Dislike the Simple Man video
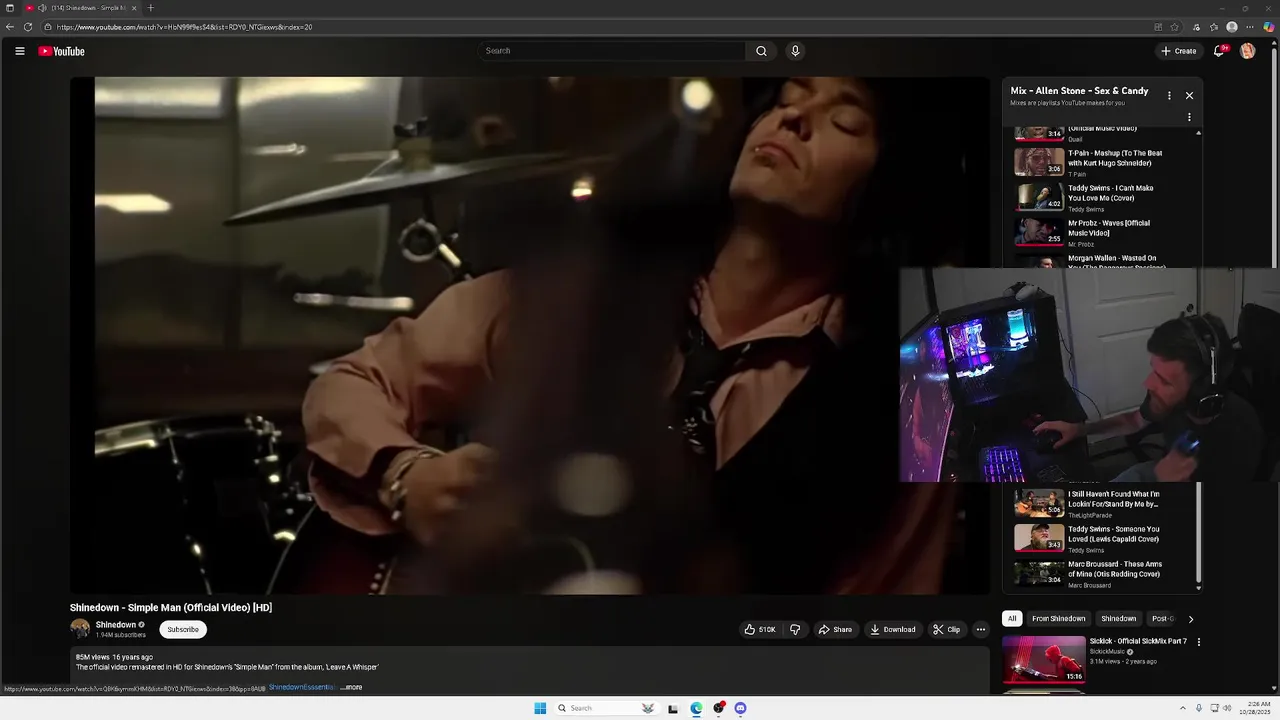Screen dimensions: 1280x720 point(795,629)
